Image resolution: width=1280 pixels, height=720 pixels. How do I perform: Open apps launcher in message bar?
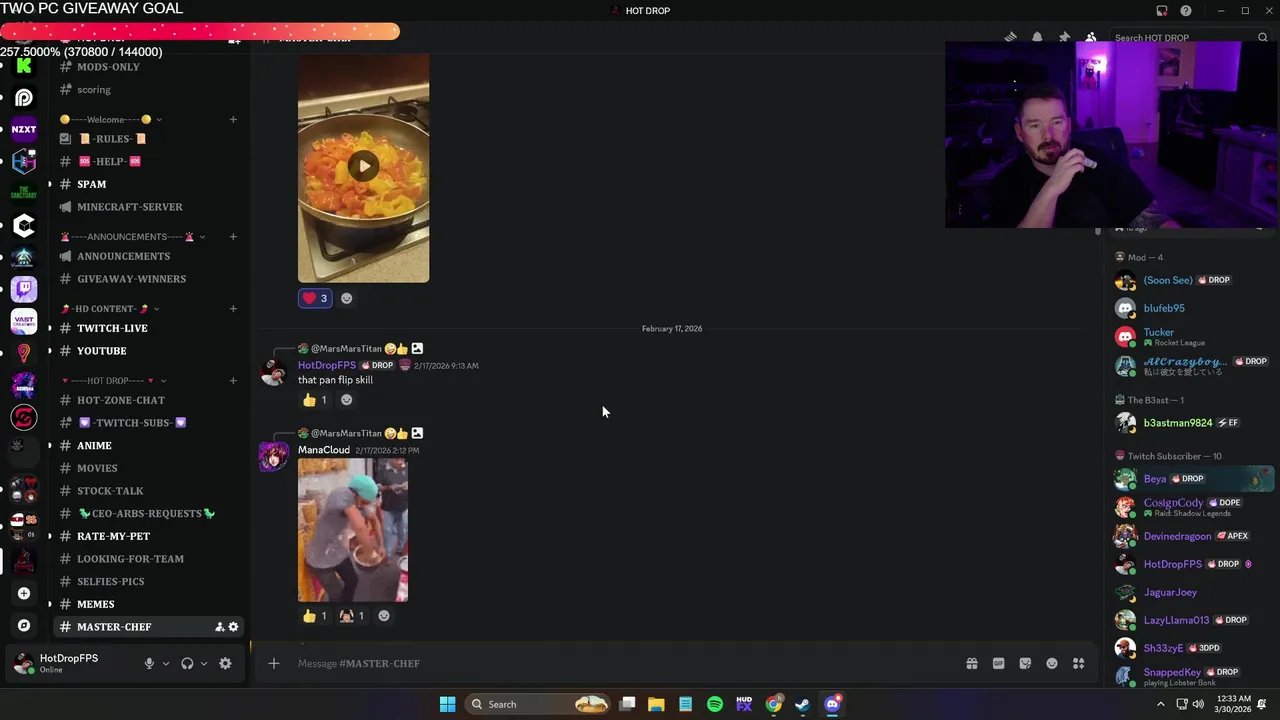pos(1079,663)
